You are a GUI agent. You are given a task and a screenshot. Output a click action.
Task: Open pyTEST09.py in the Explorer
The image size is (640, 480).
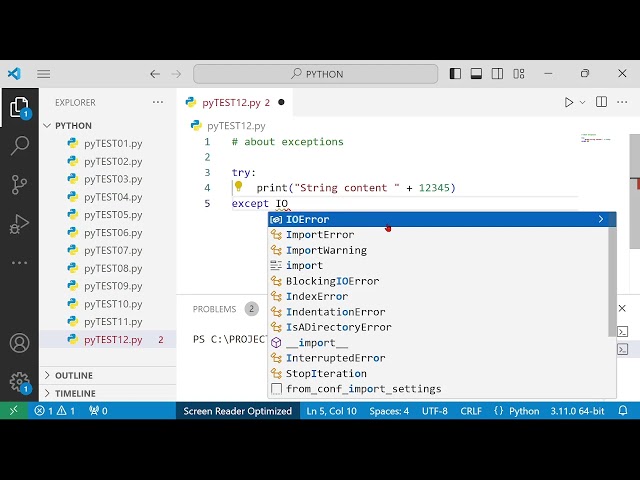(108, 286)
